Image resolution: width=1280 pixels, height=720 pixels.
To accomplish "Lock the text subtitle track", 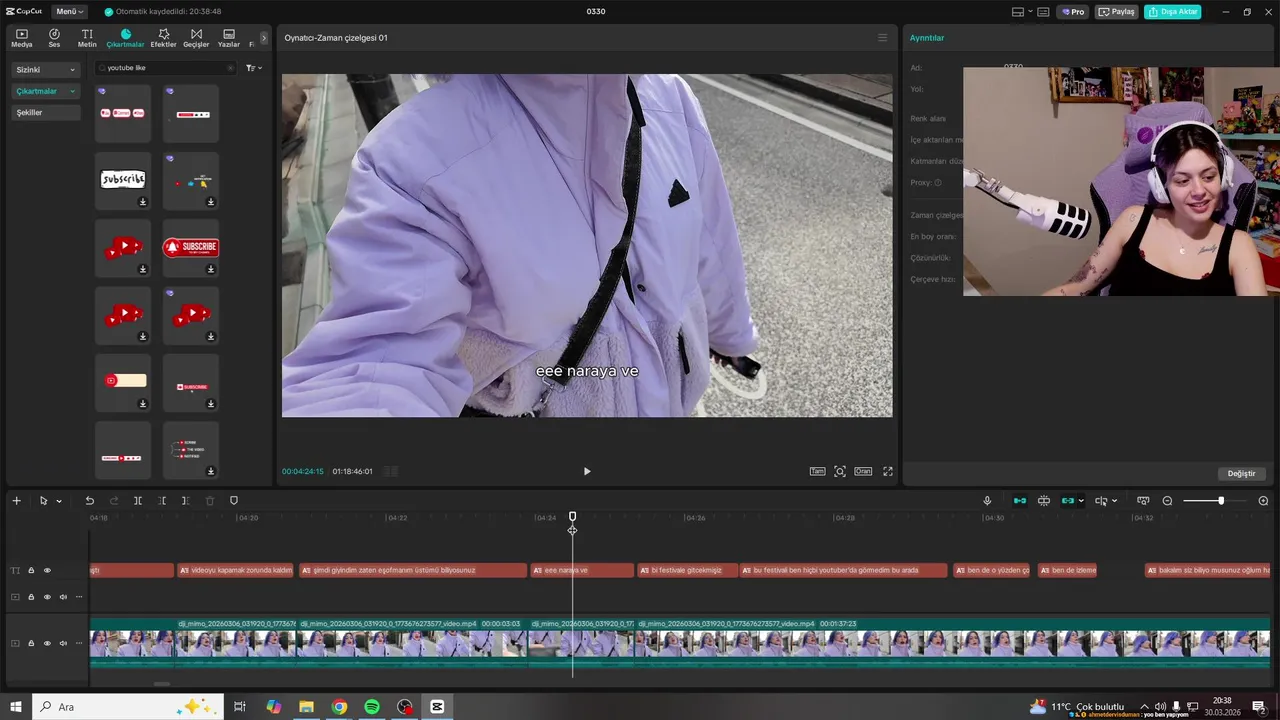I will tap(31, 571).
